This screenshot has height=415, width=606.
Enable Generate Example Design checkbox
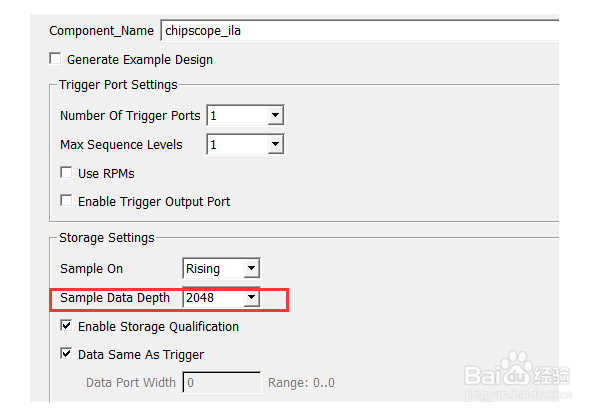55,59
